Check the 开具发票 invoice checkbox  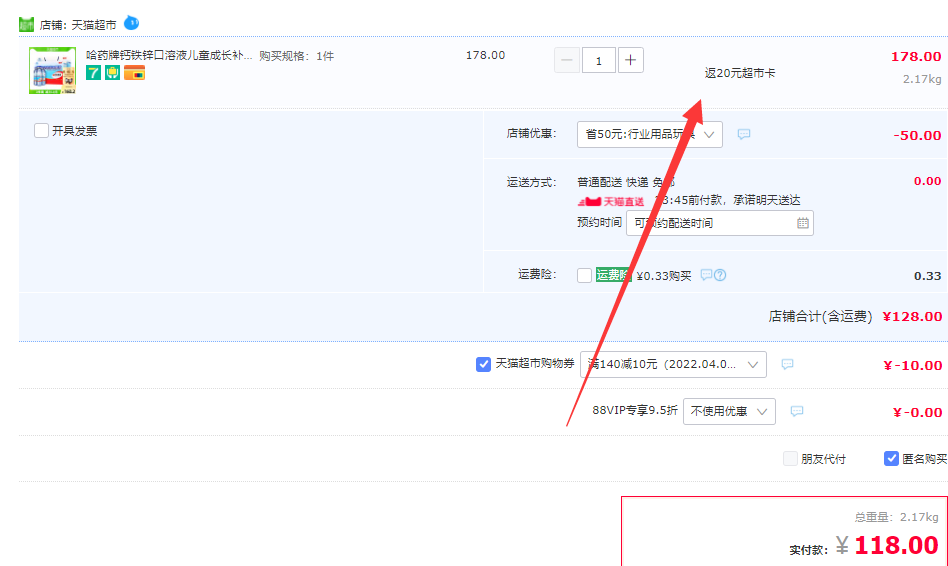41,131
